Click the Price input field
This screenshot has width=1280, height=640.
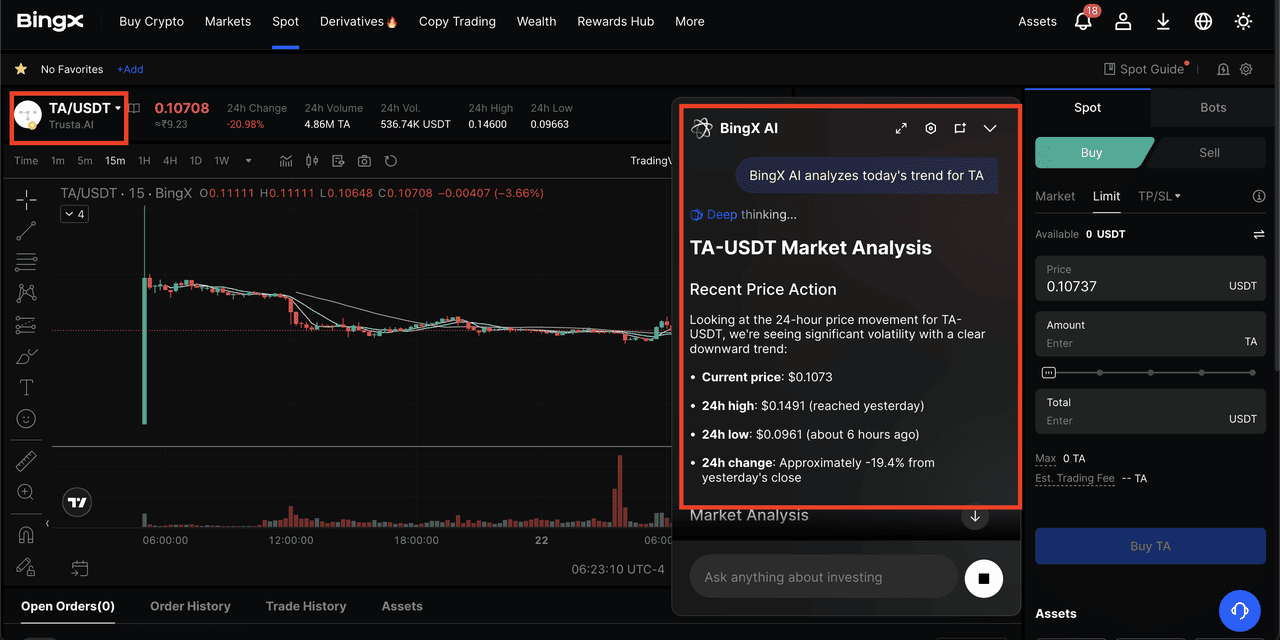(1150, 278)
